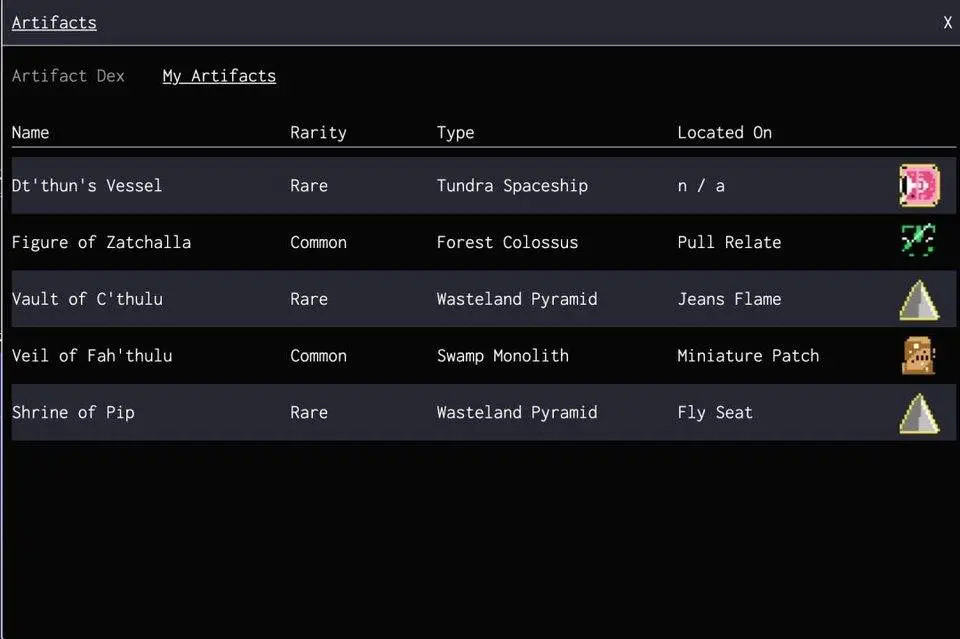
Task: Close the Artifacts window with X
Action: click(x=947, y=23)
